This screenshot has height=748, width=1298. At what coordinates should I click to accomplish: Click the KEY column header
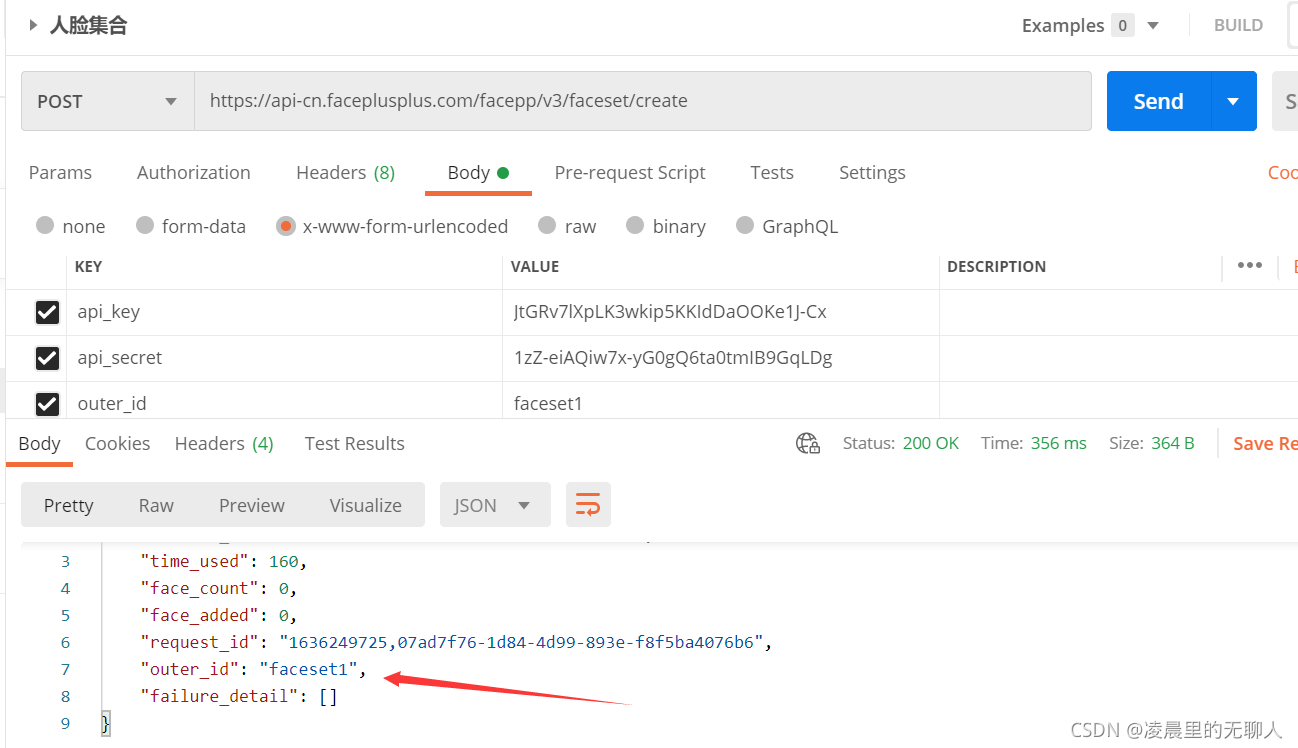pyautogui.click(x=88, y=267)
